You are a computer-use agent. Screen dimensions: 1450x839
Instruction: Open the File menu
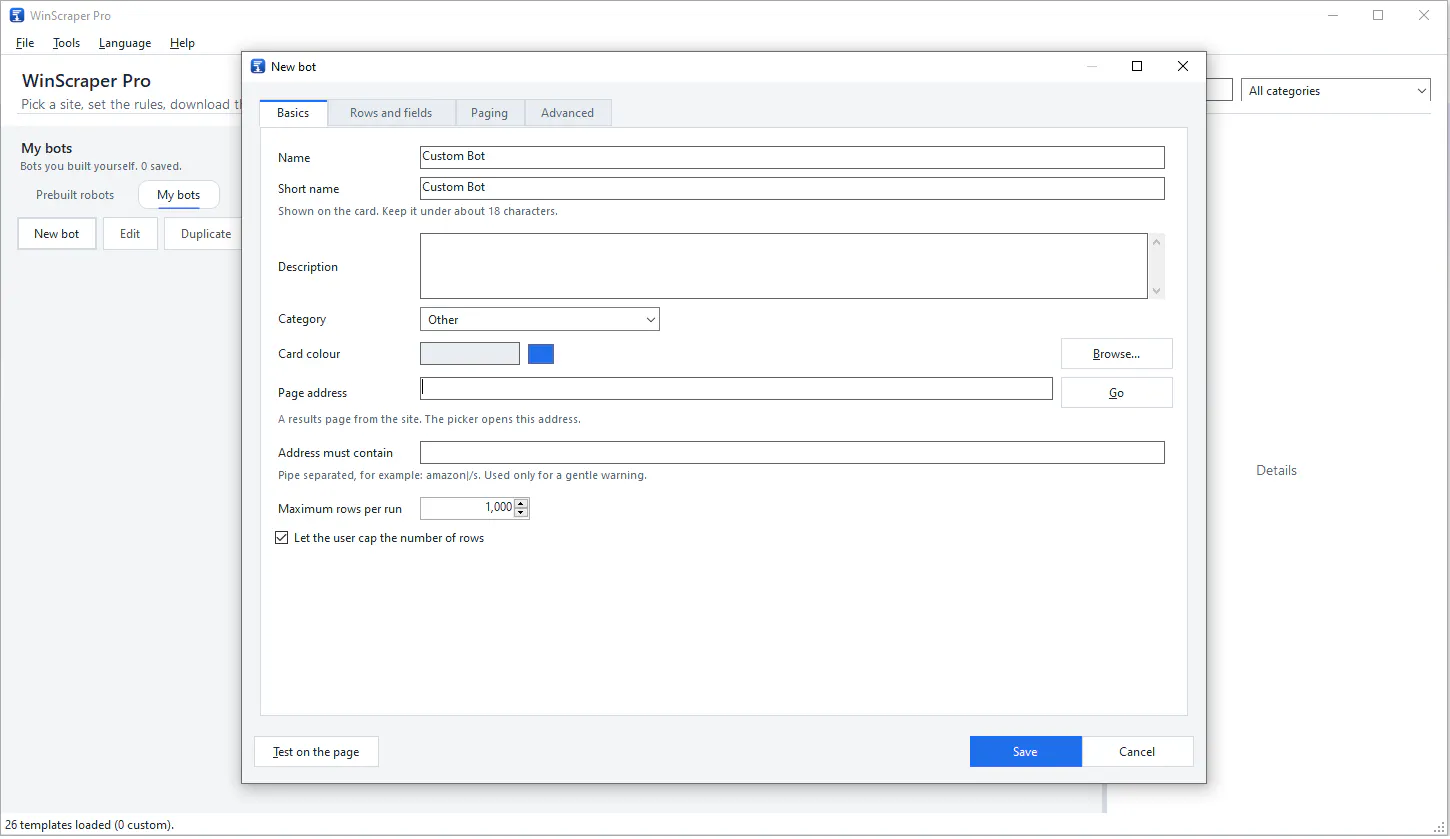click(25, 43)
